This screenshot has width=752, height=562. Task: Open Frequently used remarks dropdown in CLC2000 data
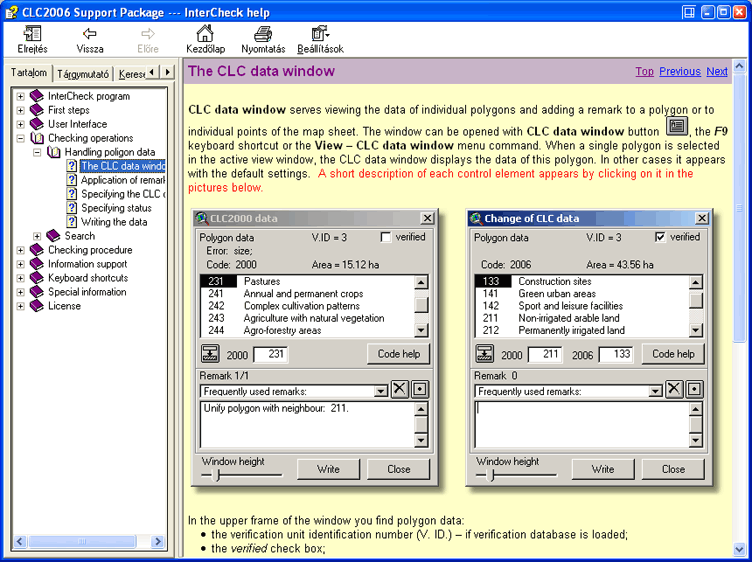[x=380, y=392]
